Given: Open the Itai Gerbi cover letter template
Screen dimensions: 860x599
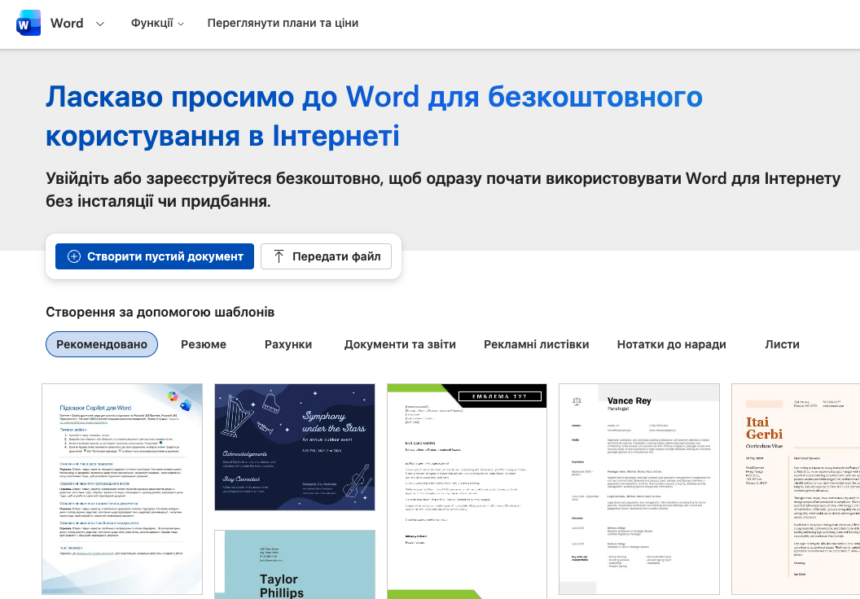Looking at the screenshot, I should click(x=795, y=489).
